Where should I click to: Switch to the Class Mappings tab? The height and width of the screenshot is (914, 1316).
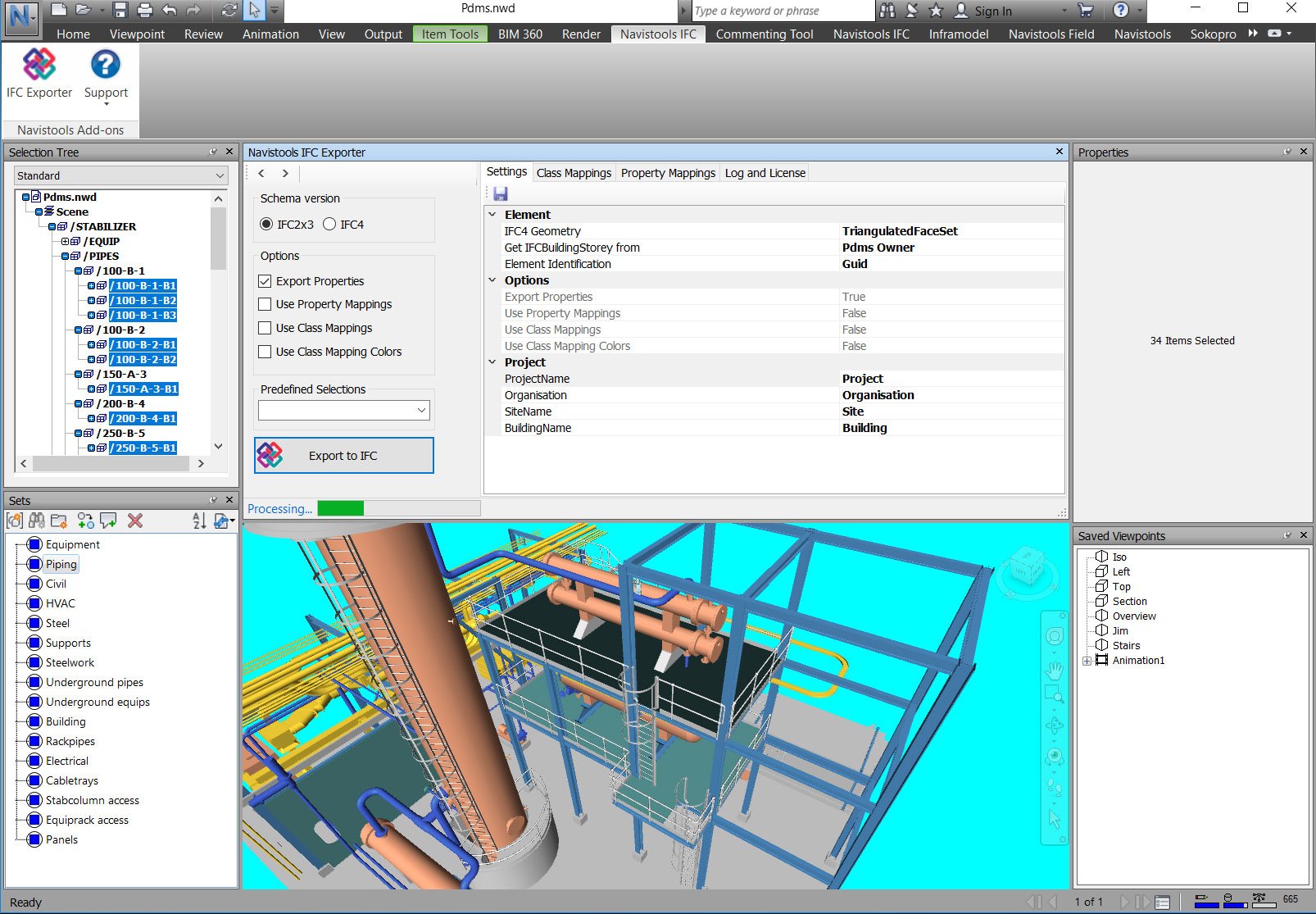pyautogui.click(x=574, y=173)
